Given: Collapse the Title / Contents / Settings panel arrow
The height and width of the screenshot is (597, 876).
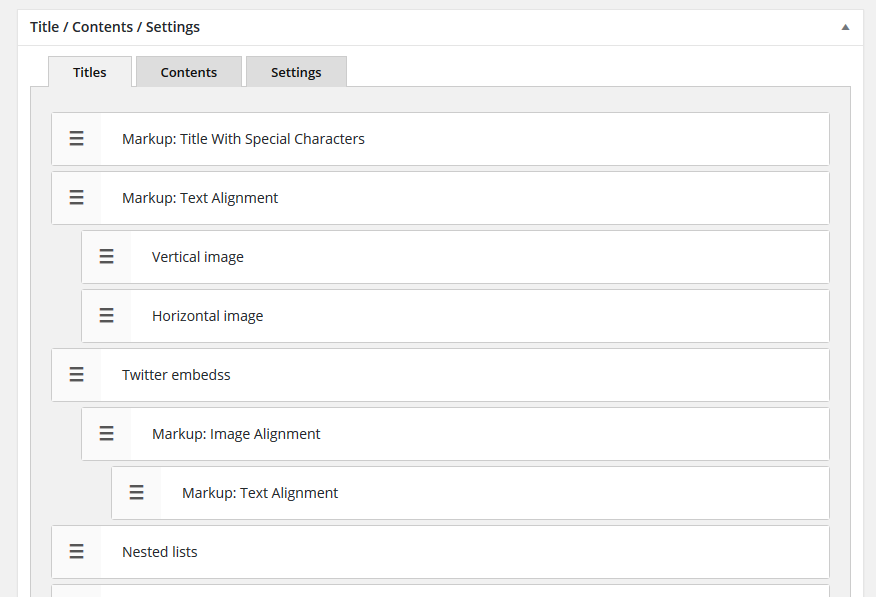Looking at the screenshot, I should click(x=845, y=27).
